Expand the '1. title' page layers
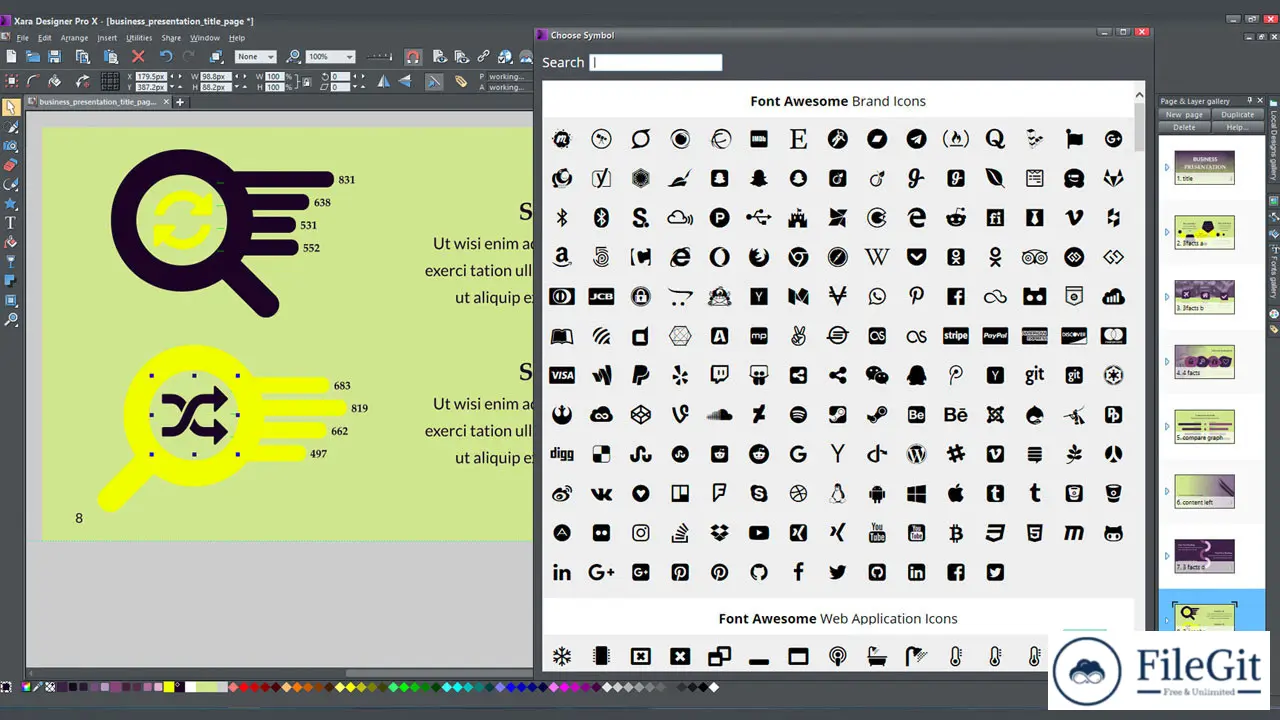Screen dimensions: 1280x720 tap(1167, 167)
